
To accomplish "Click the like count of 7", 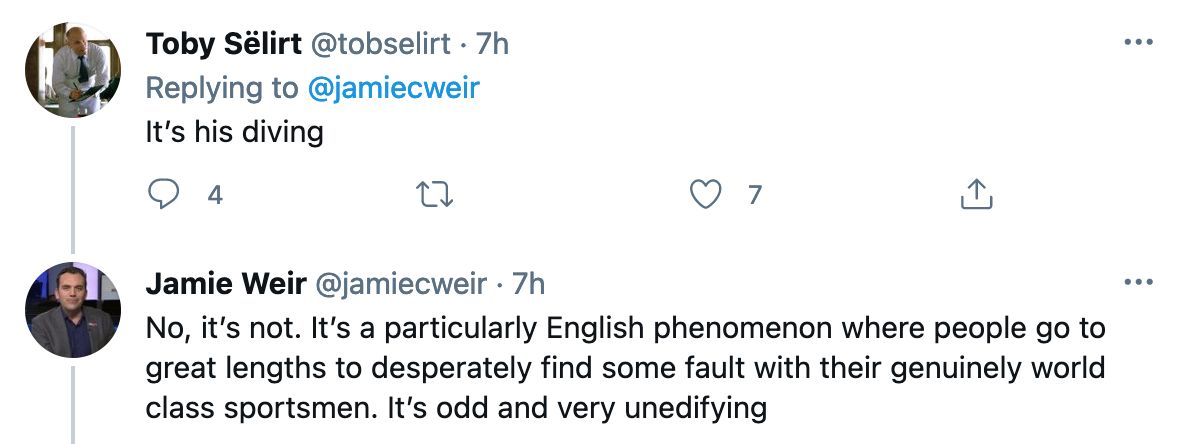I will 755,196.
